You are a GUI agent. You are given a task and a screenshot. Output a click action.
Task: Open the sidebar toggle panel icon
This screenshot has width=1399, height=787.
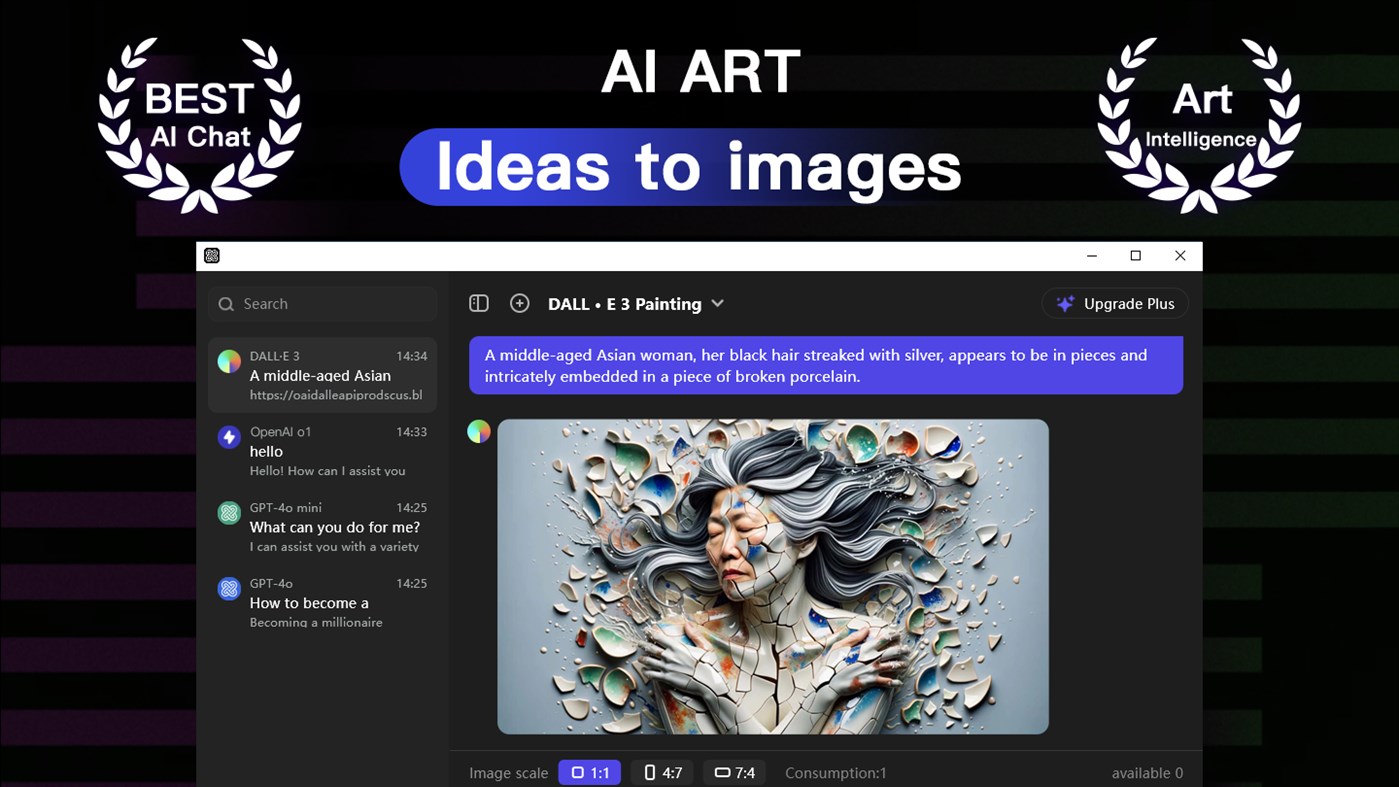[x=479, y=303]
